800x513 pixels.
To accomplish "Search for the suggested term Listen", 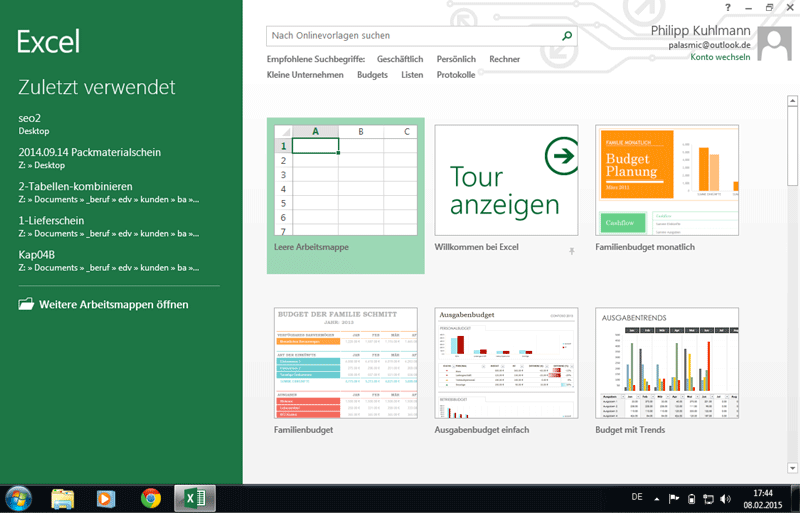I will click(412, 75).
